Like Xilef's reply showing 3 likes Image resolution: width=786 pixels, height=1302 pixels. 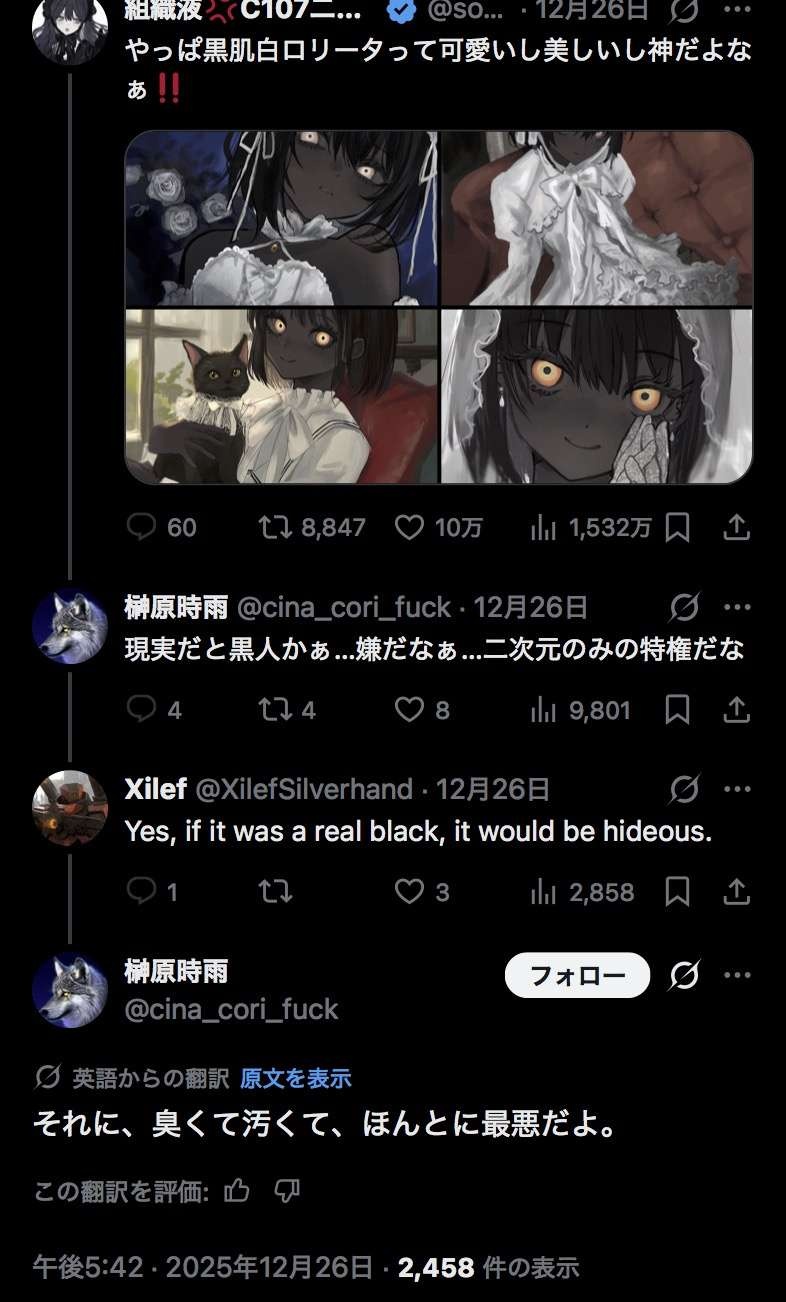click(x=422, y=891)
